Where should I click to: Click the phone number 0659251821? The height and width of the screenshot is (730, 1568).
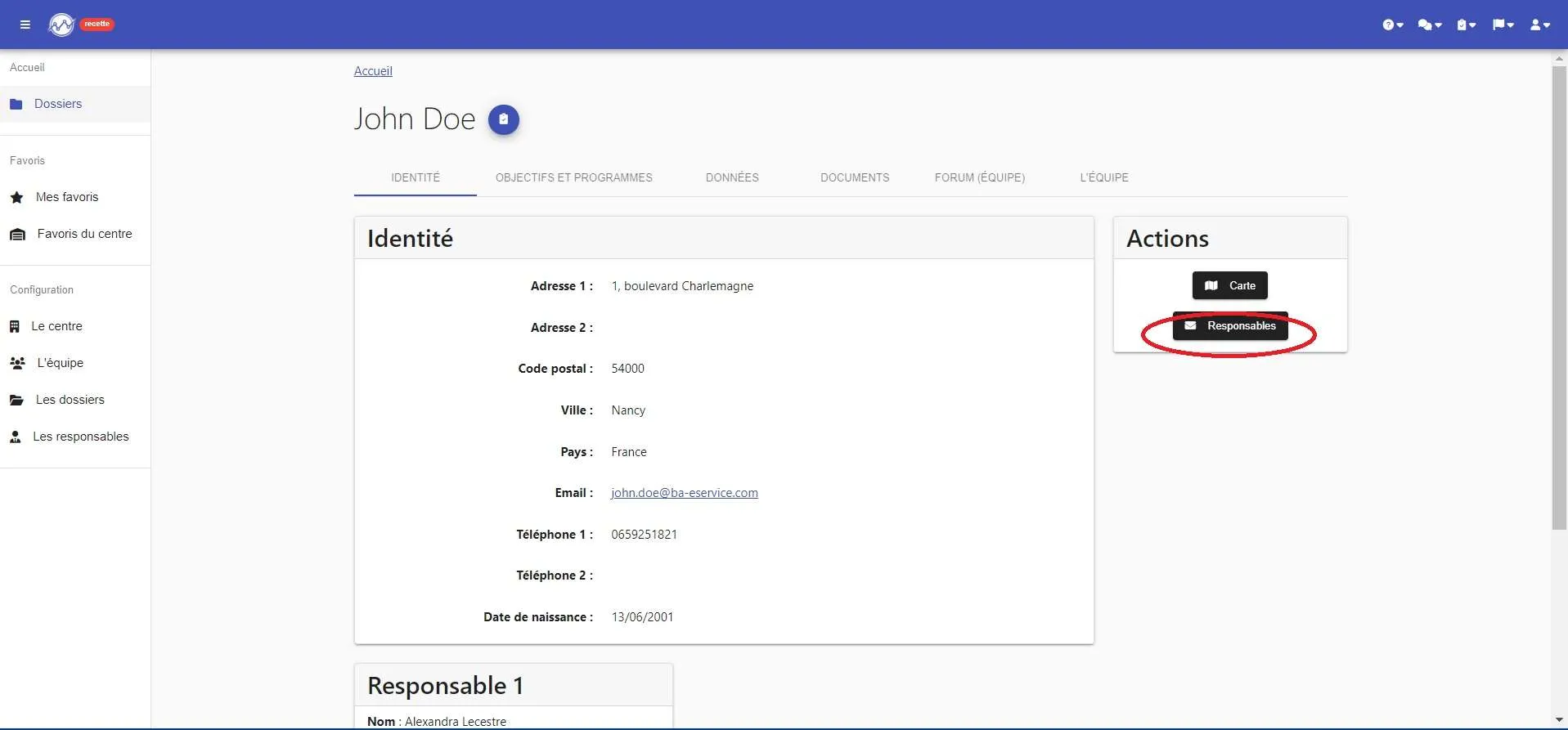tap(645, 535)
